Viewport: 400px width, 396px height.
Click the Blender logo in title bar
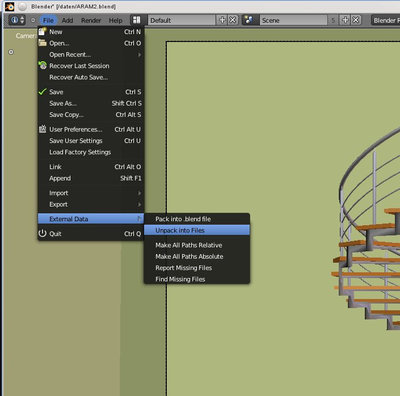(x=9, y=6)
